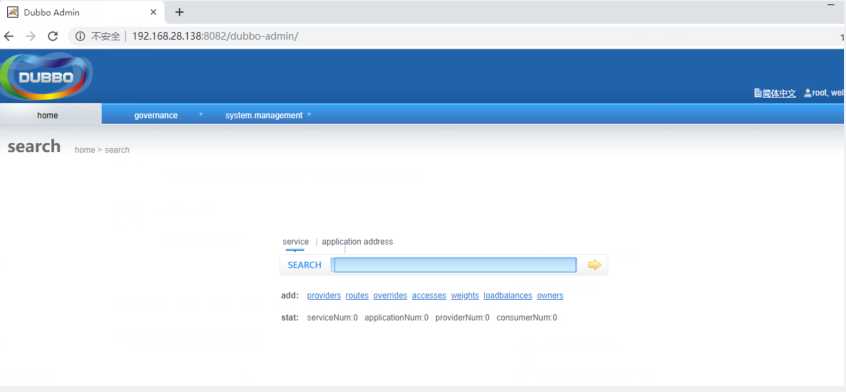
Task: Click the home breadcrumb link
Action: [x=85, y=150]
